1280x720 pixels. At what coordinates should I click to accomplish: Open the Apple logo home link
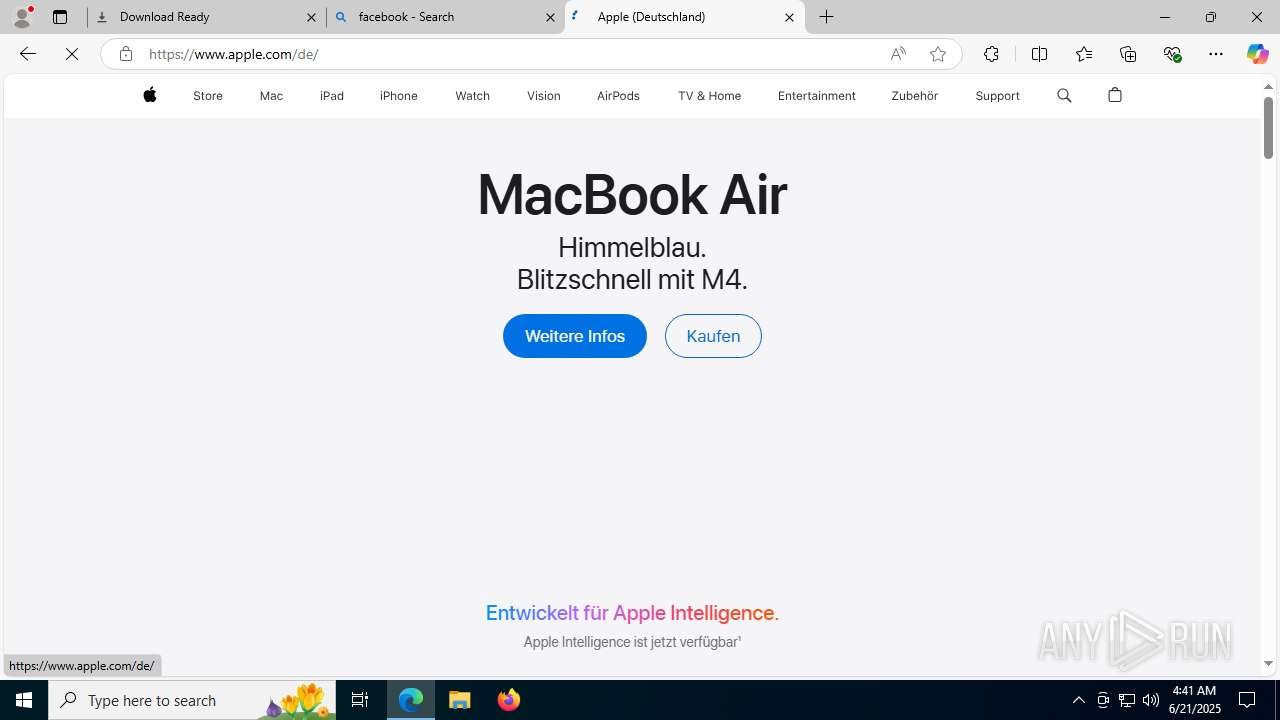pos(150,95)
